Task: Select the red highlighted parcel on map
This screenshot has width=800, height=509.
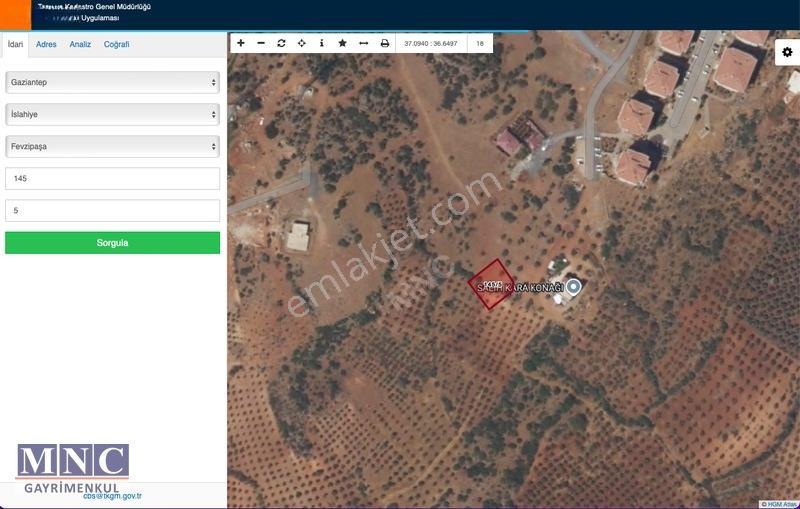Action: click(x=491, y=285)
